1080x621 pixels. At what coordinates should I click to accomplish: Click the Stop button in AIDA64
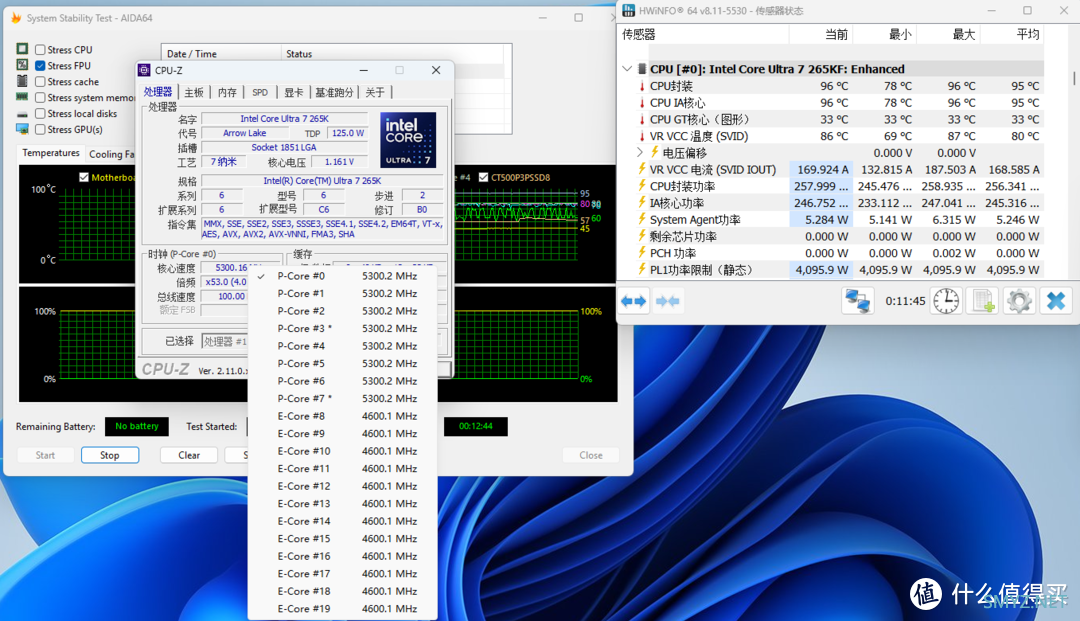tap(110, 455)
